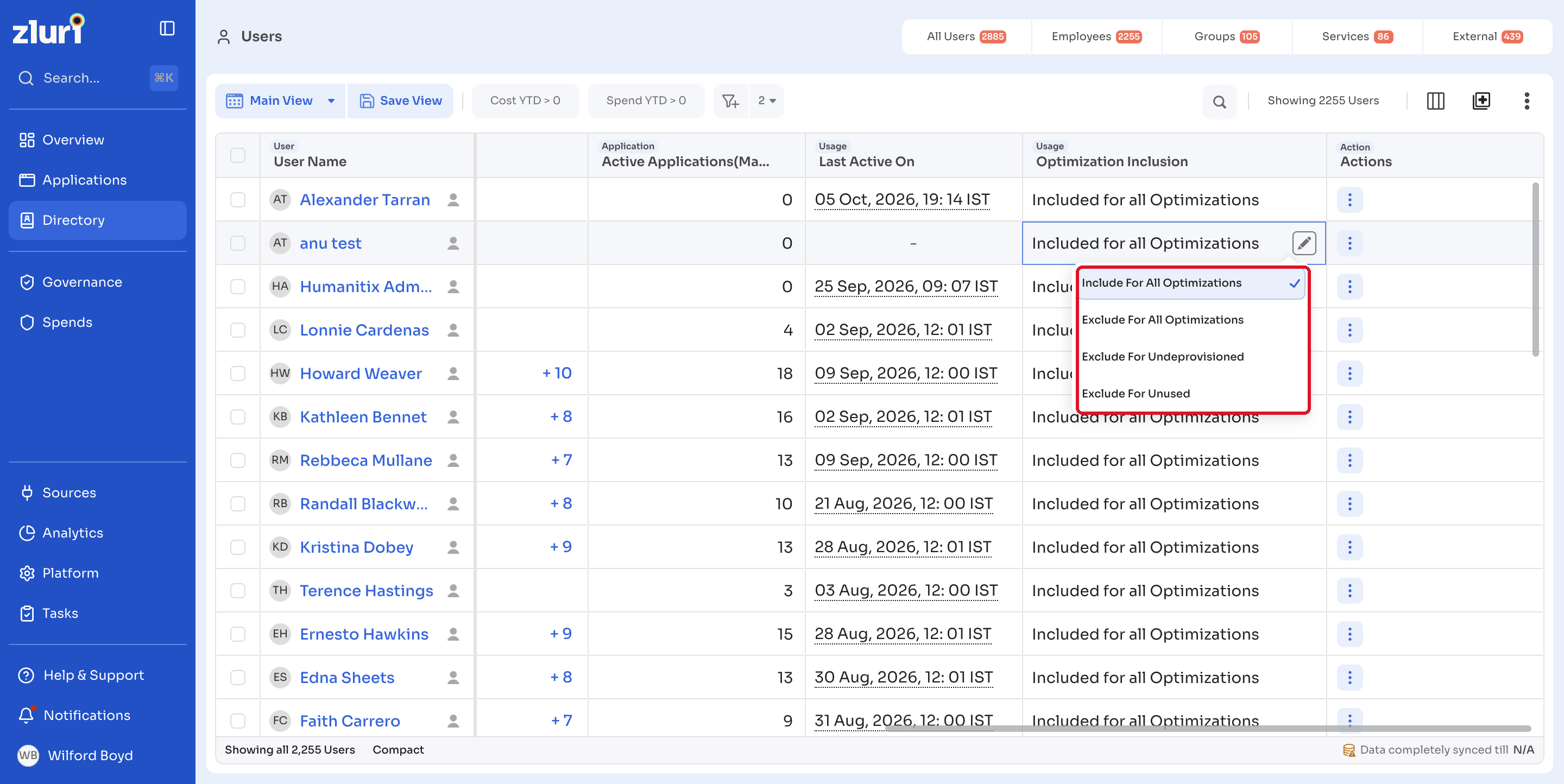Click the Notifications bell icon
The image size is (1564, 784).
click(x=26, y=715)
